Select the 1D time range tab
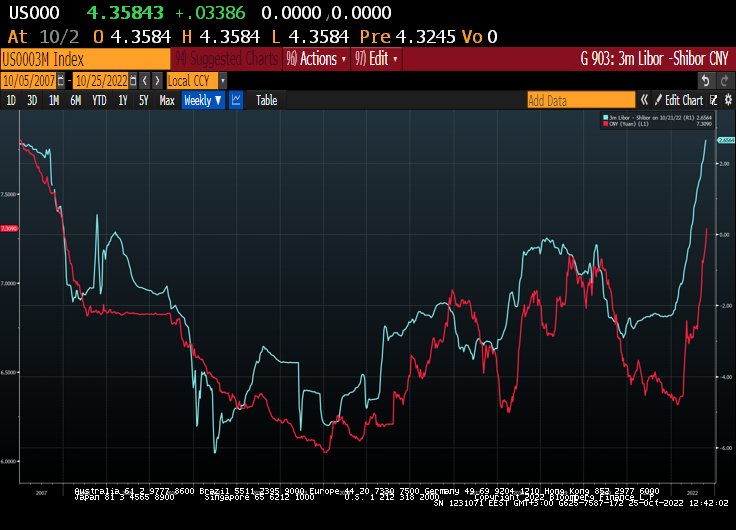The image size is (736, 530). coord(10,100)
